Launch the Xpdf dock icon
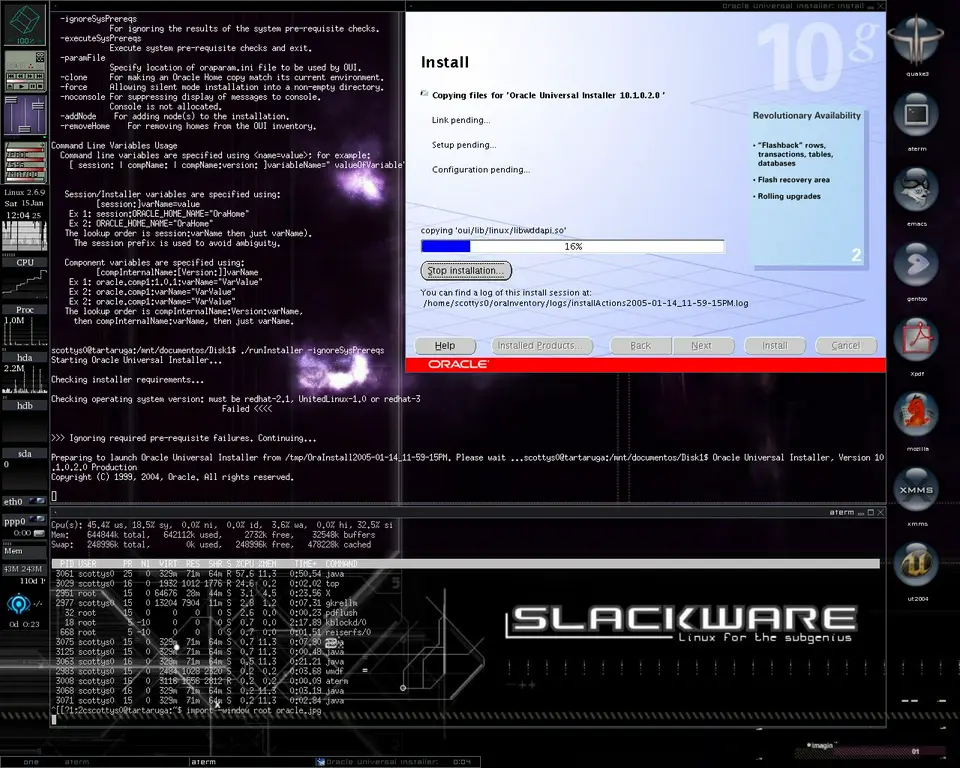This screenshot has height=768, width=960. 917,341
